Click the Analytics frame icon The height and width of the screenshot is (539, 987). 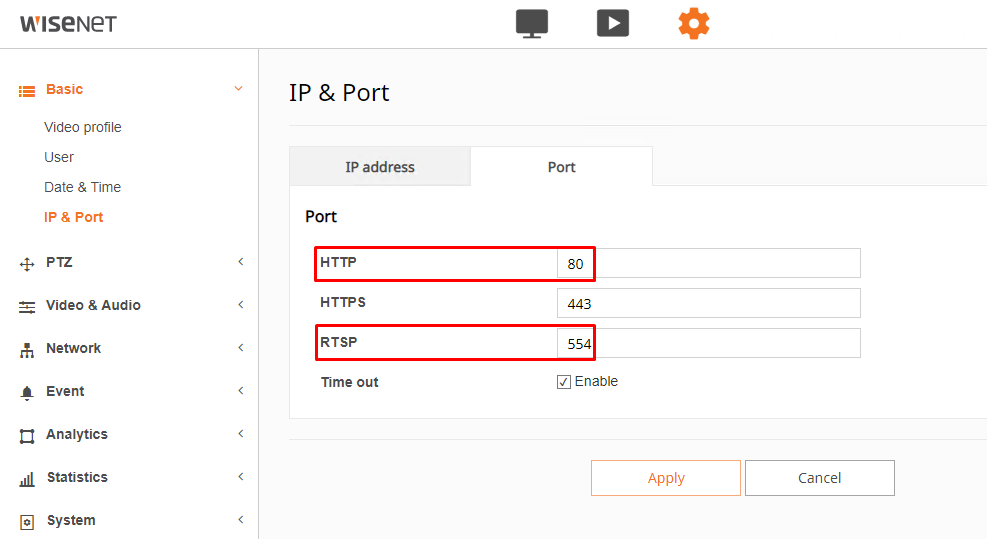pyautogui.click(x=27, y=435)
